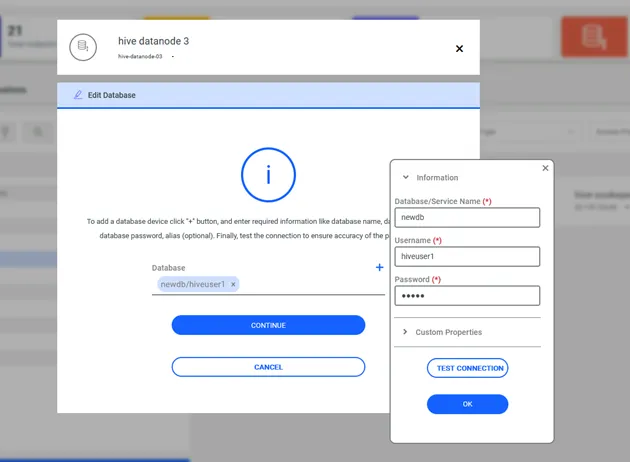Click the Edit Database header label
This screenshot has width=630, height=462.
tap(112, 95)
